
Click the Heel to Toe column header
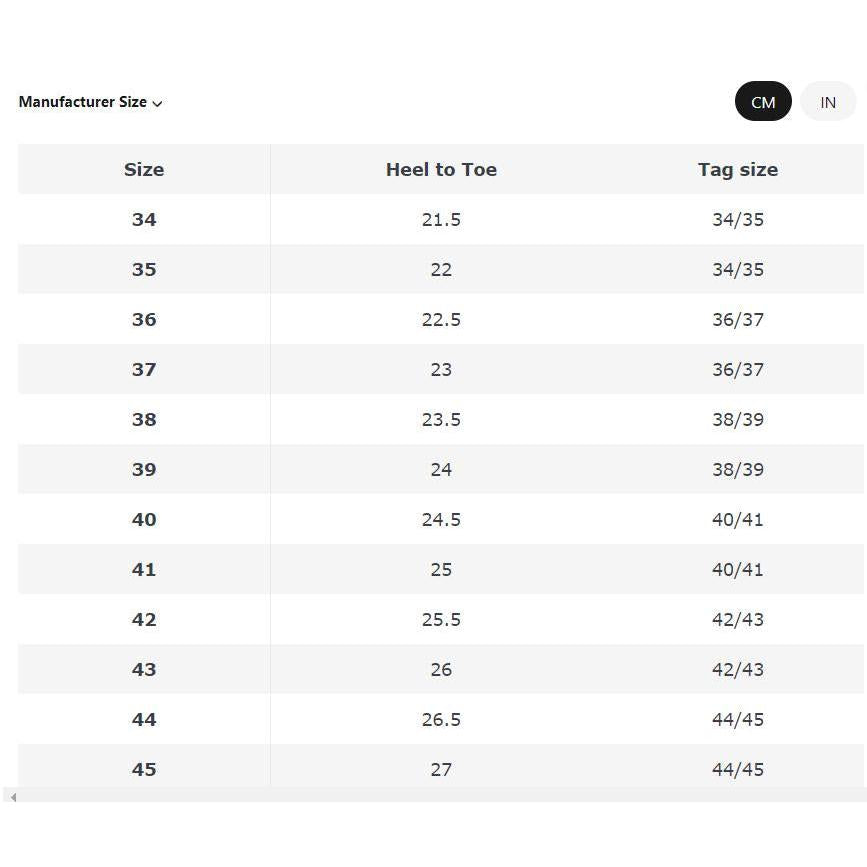click(441, 169)
